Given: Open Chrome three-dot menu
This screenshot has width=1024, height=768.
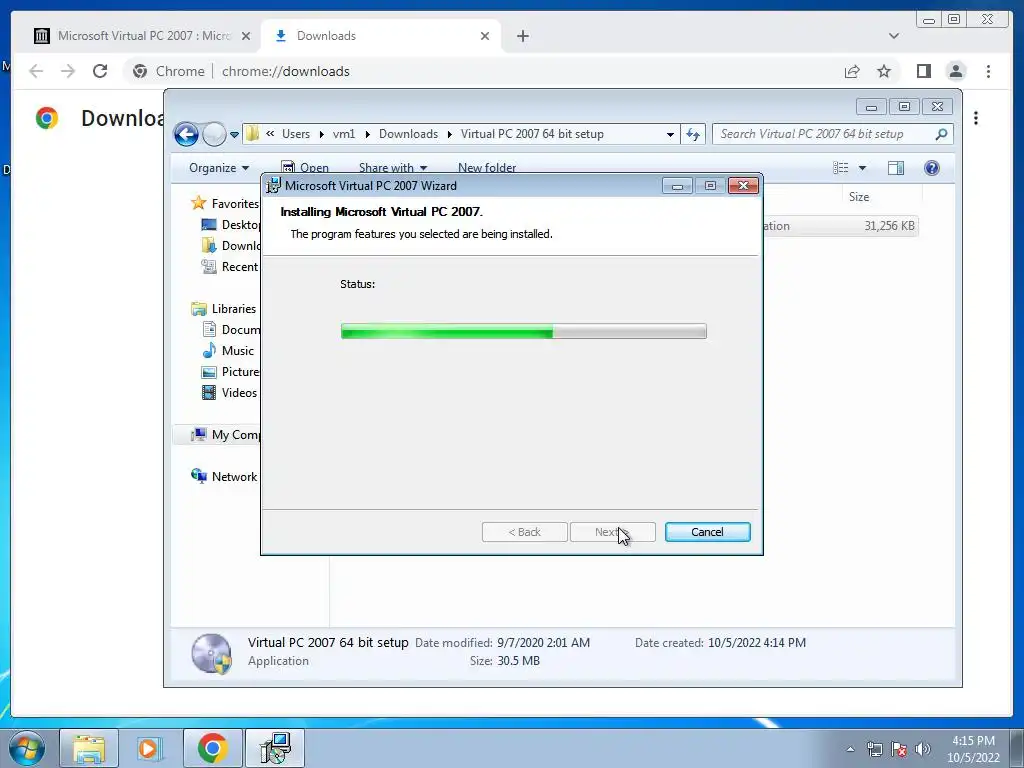Looking at the screenshot, I should pos(988,71).
